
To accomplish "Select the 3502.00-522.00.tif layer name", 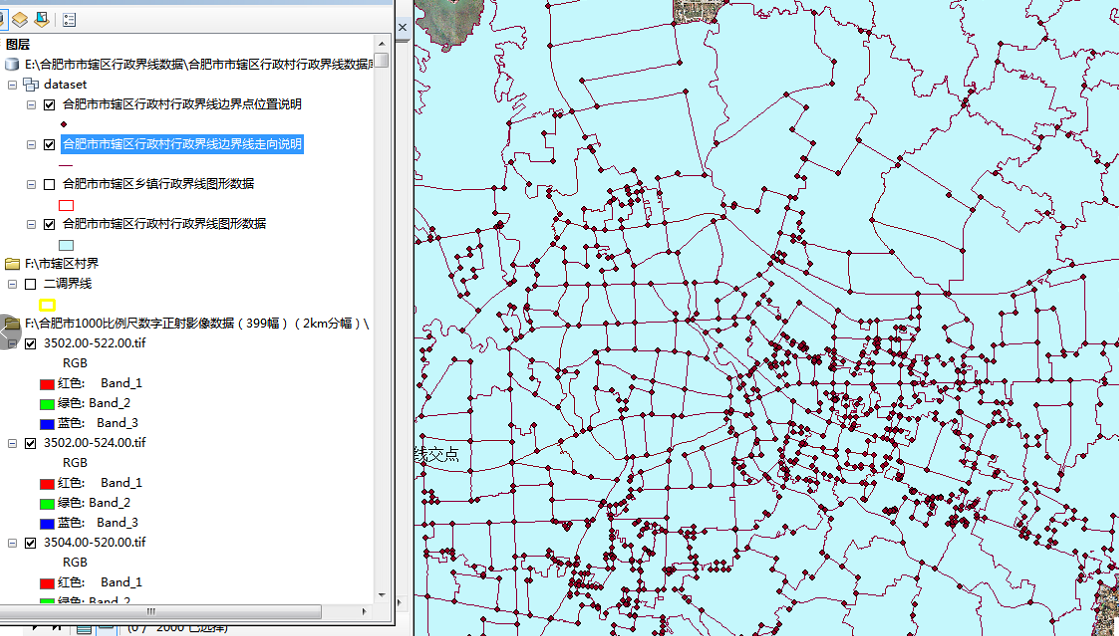I will [x=95, y=343].
